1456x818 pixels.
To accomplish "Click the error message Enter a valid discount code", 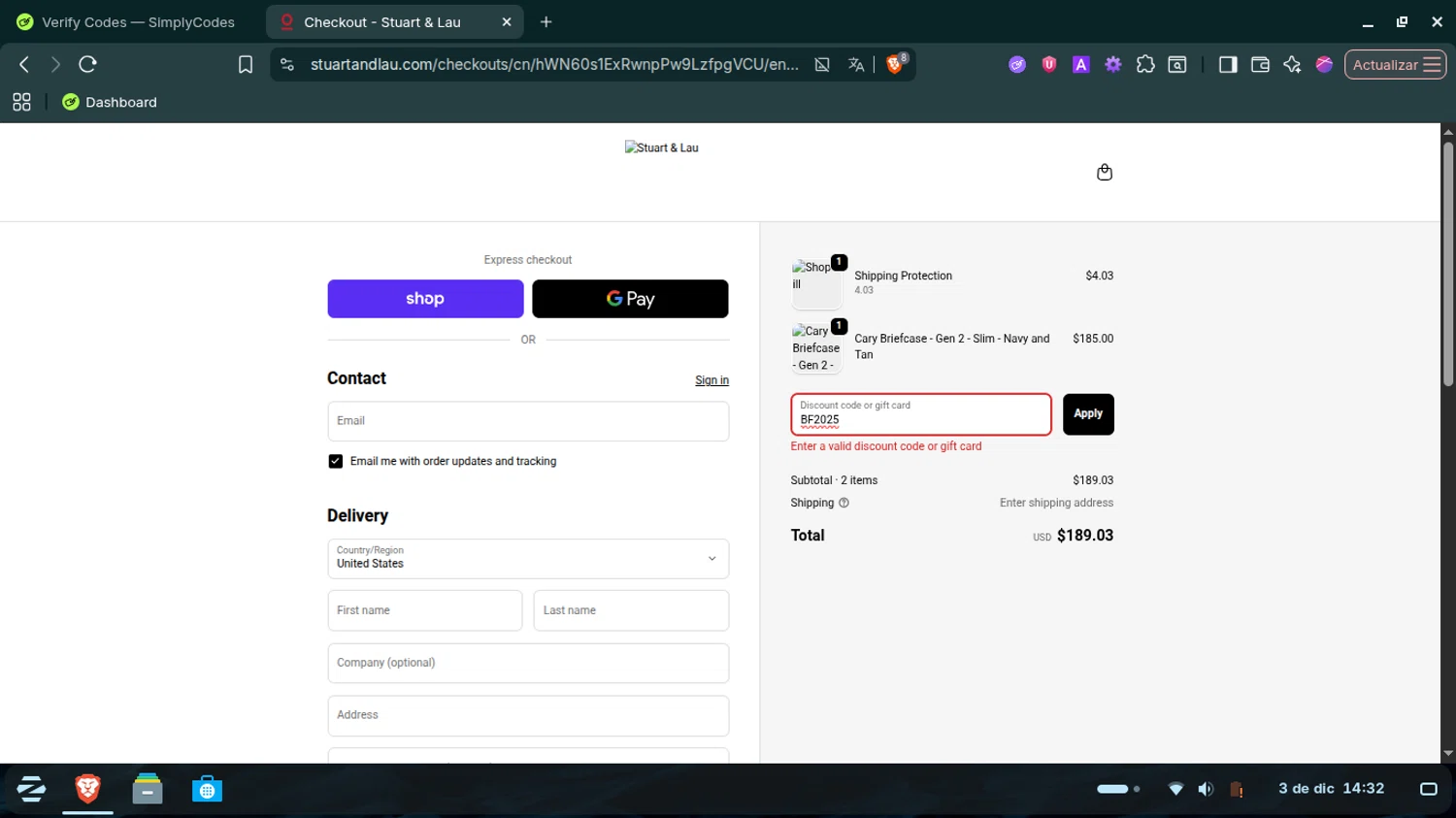I will tap(886, 446).
